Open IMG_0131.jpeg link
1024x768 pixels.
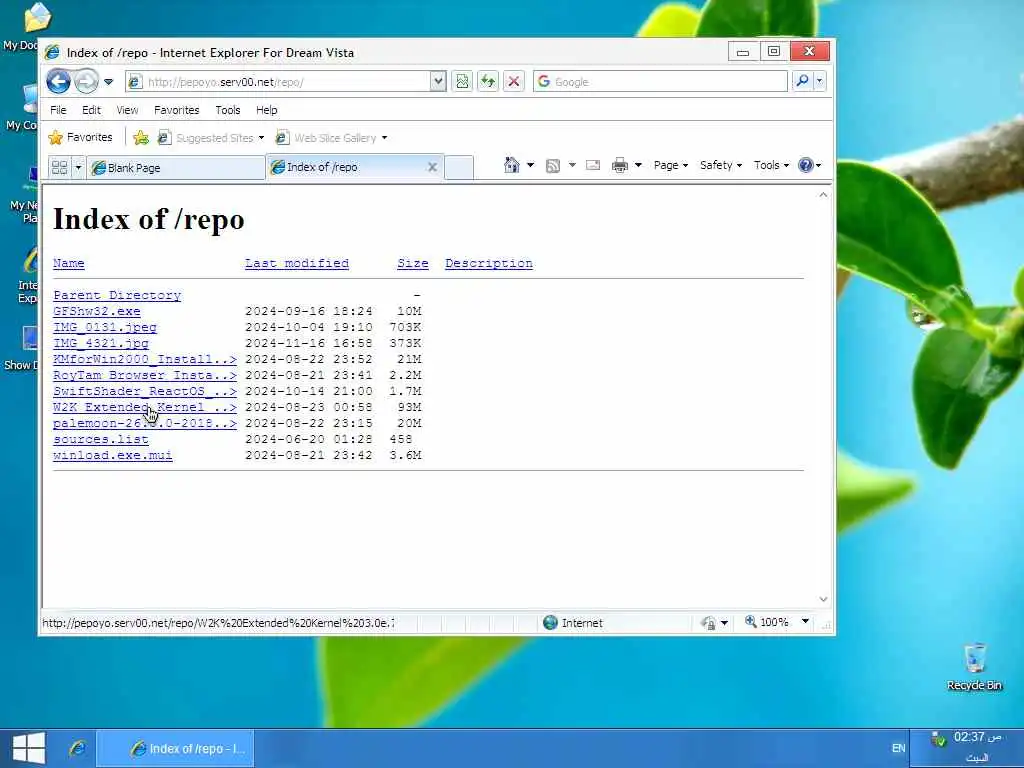tap(105, 327)
